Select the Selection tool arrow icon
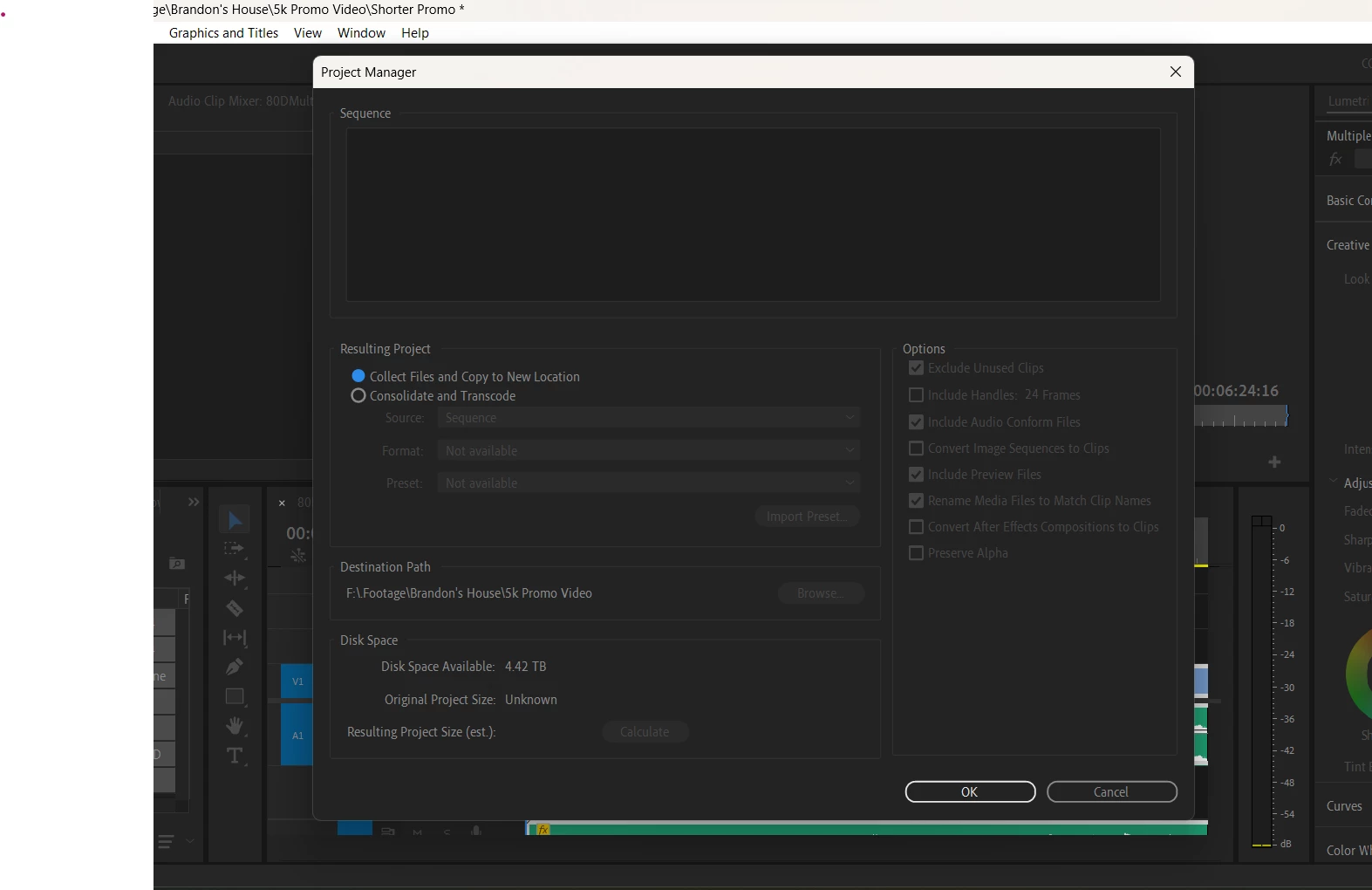Image resolution: width=1372 pixels, height=890 pixels. click(x=235, y=520)
